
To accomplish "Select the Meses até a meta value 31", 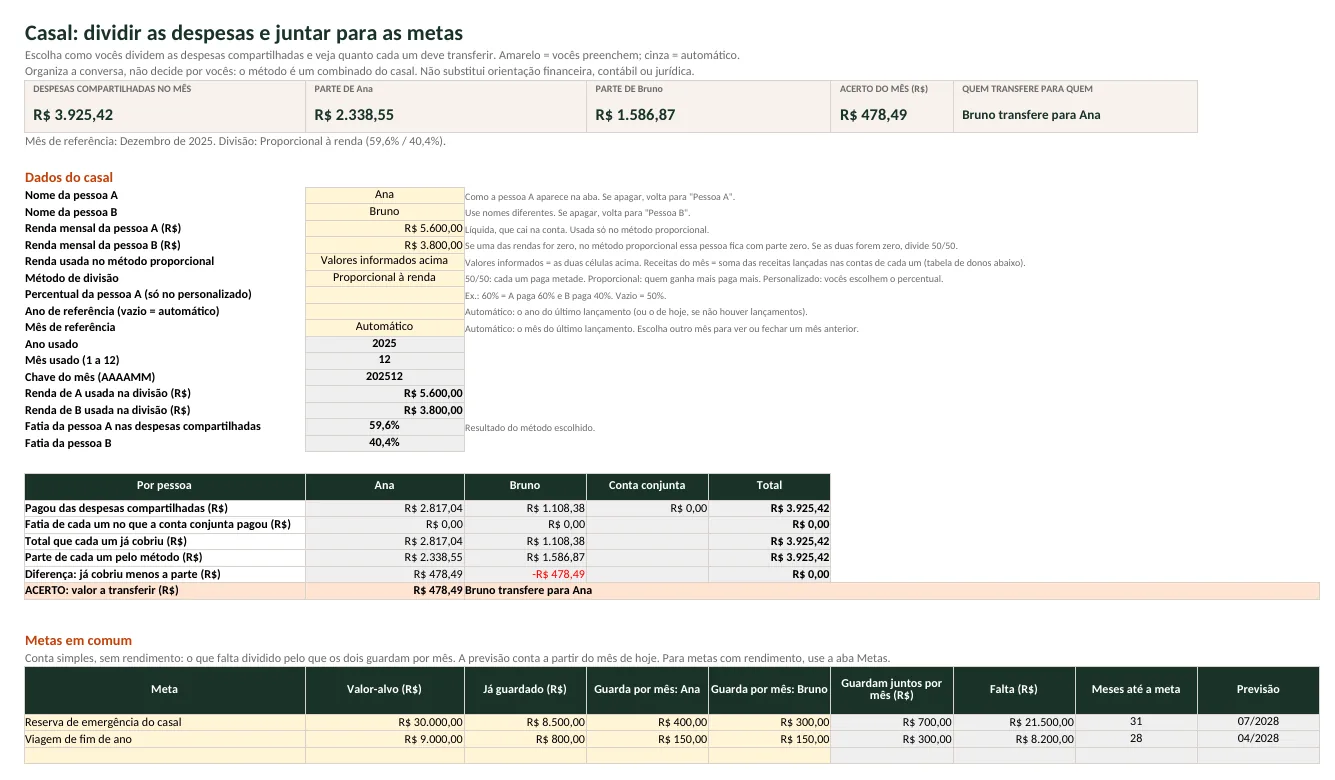I will pos(1136,722).
